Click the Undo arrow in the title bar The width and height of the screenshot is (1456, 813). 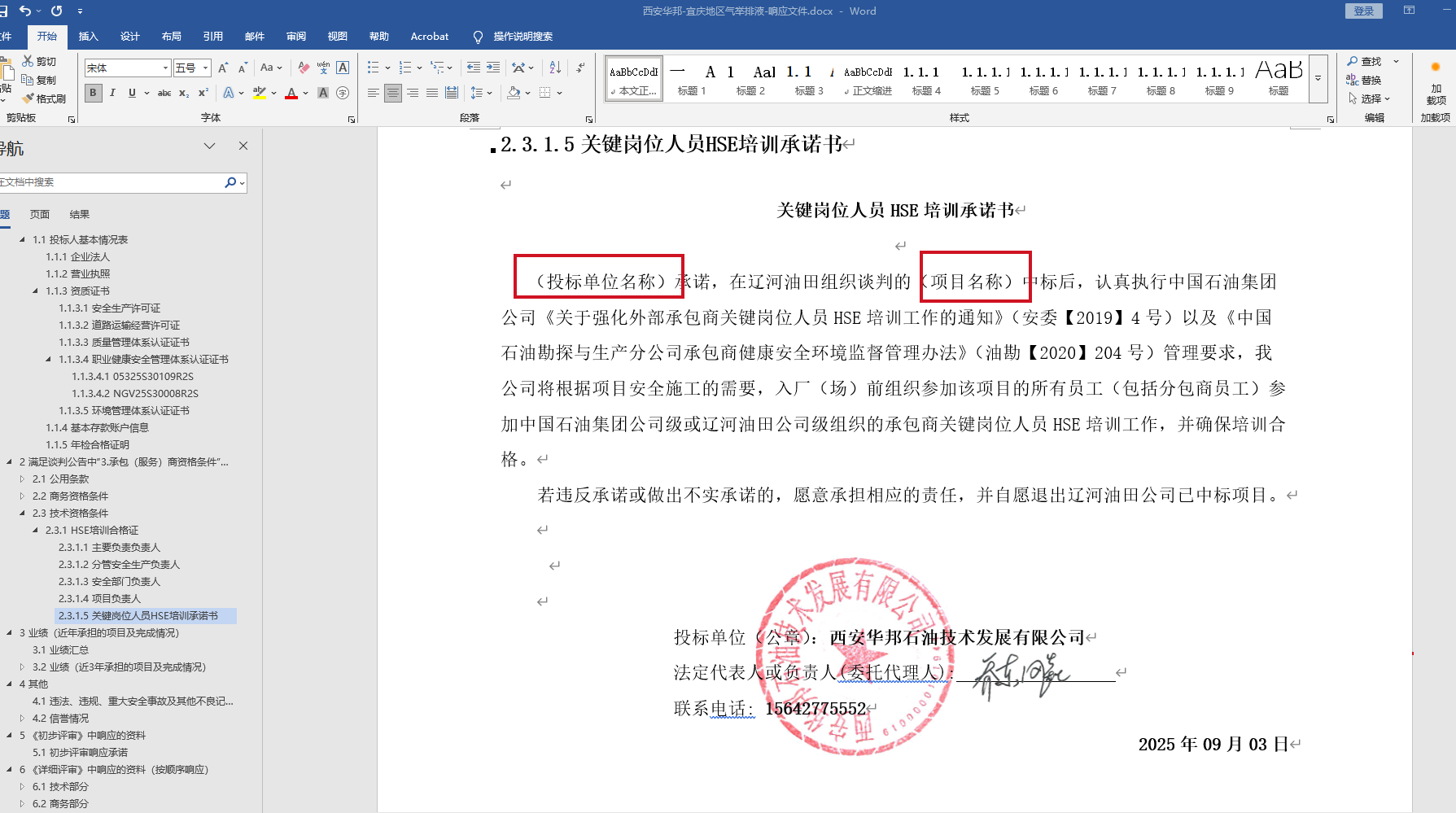[25, 11]
